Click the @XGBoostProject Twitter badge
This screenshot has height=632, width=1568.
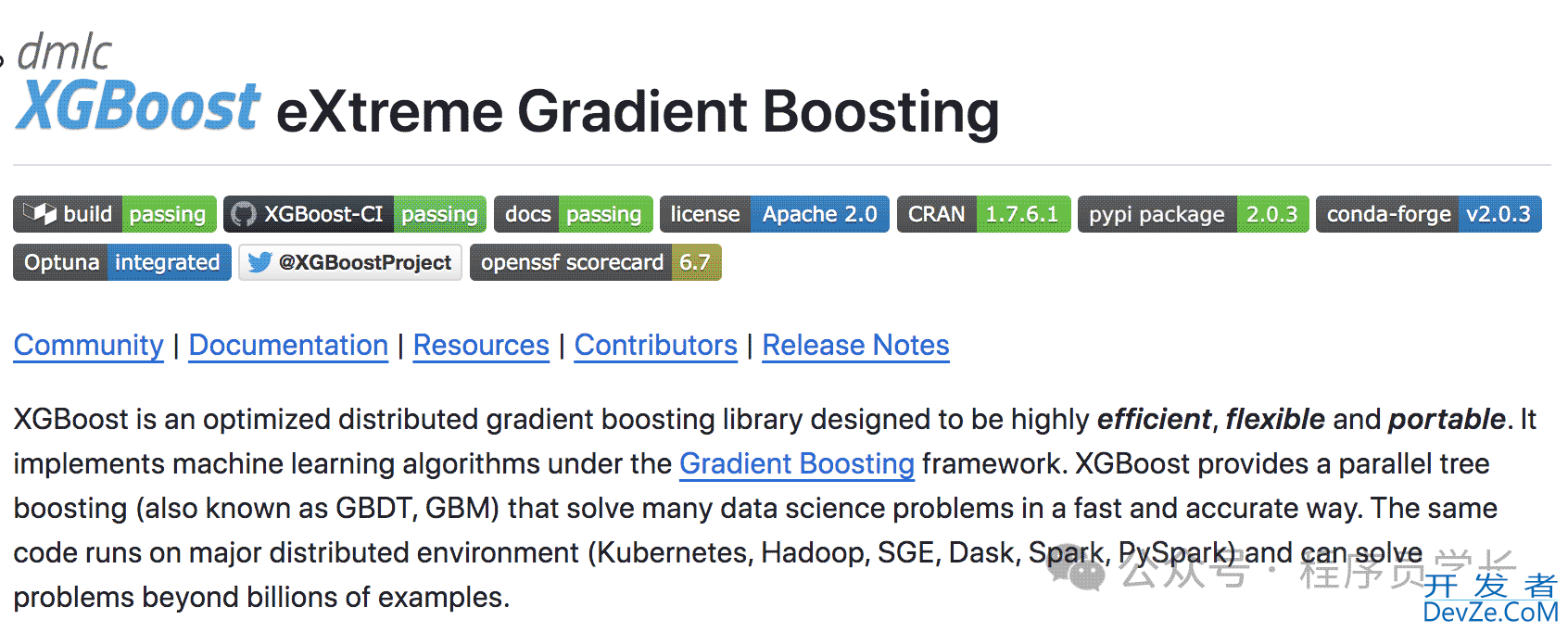click(350, 262)
